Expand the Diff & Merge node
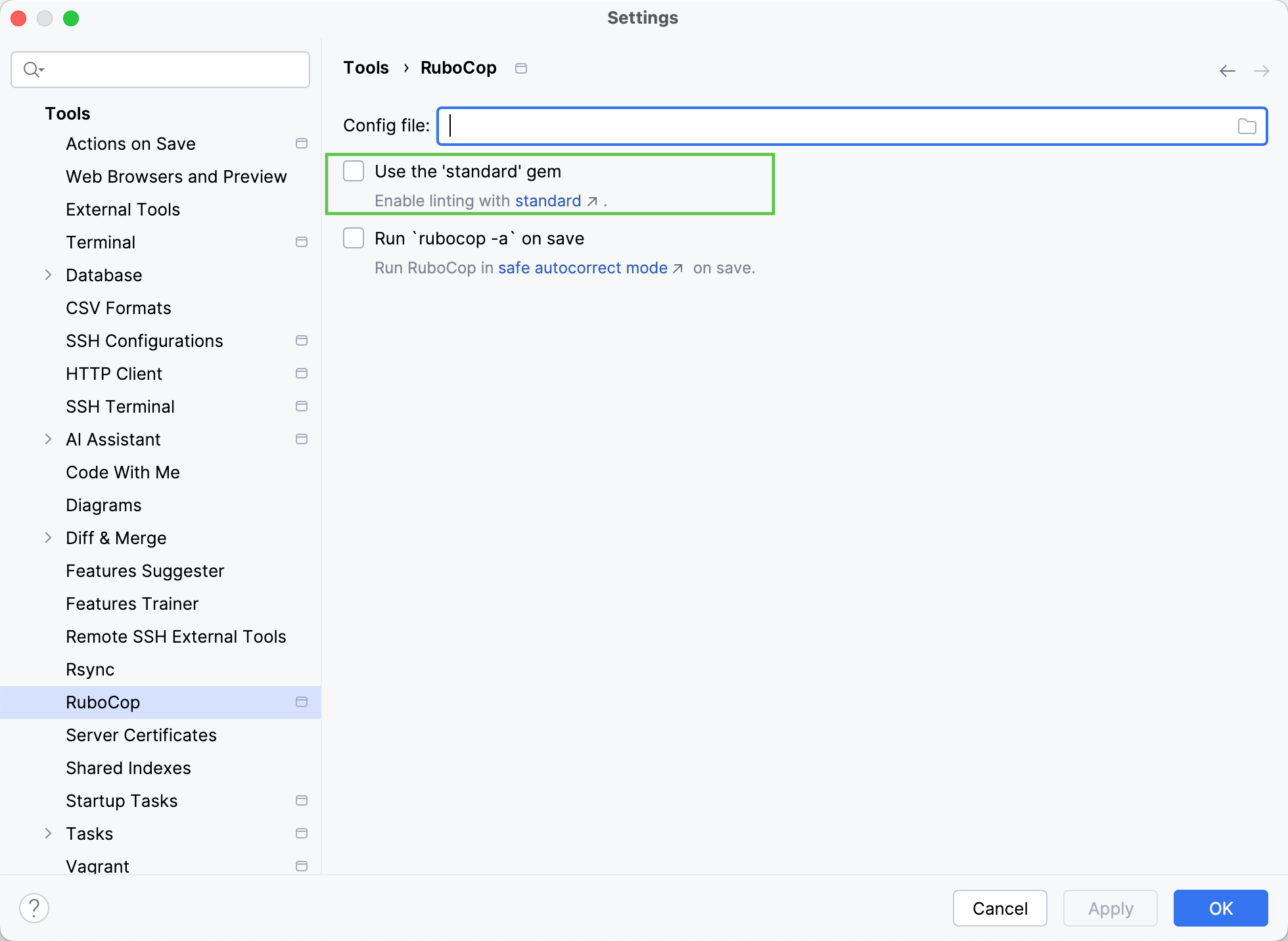The height and width of the screenshot is (941, 1288). pos(48,538)
